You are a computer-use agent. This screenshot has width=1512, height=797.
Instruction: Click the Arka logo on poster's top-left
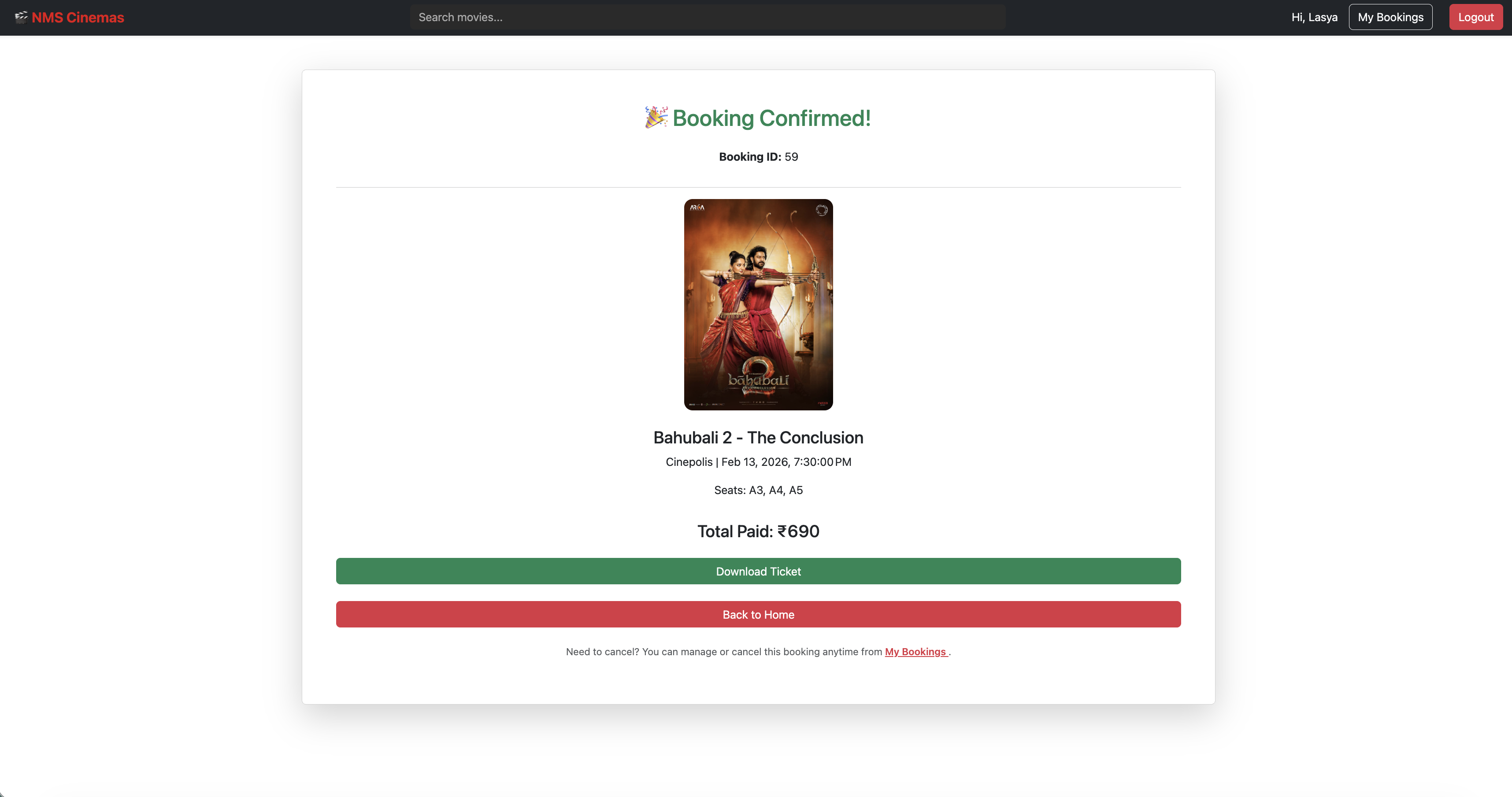tap(697, 207)
